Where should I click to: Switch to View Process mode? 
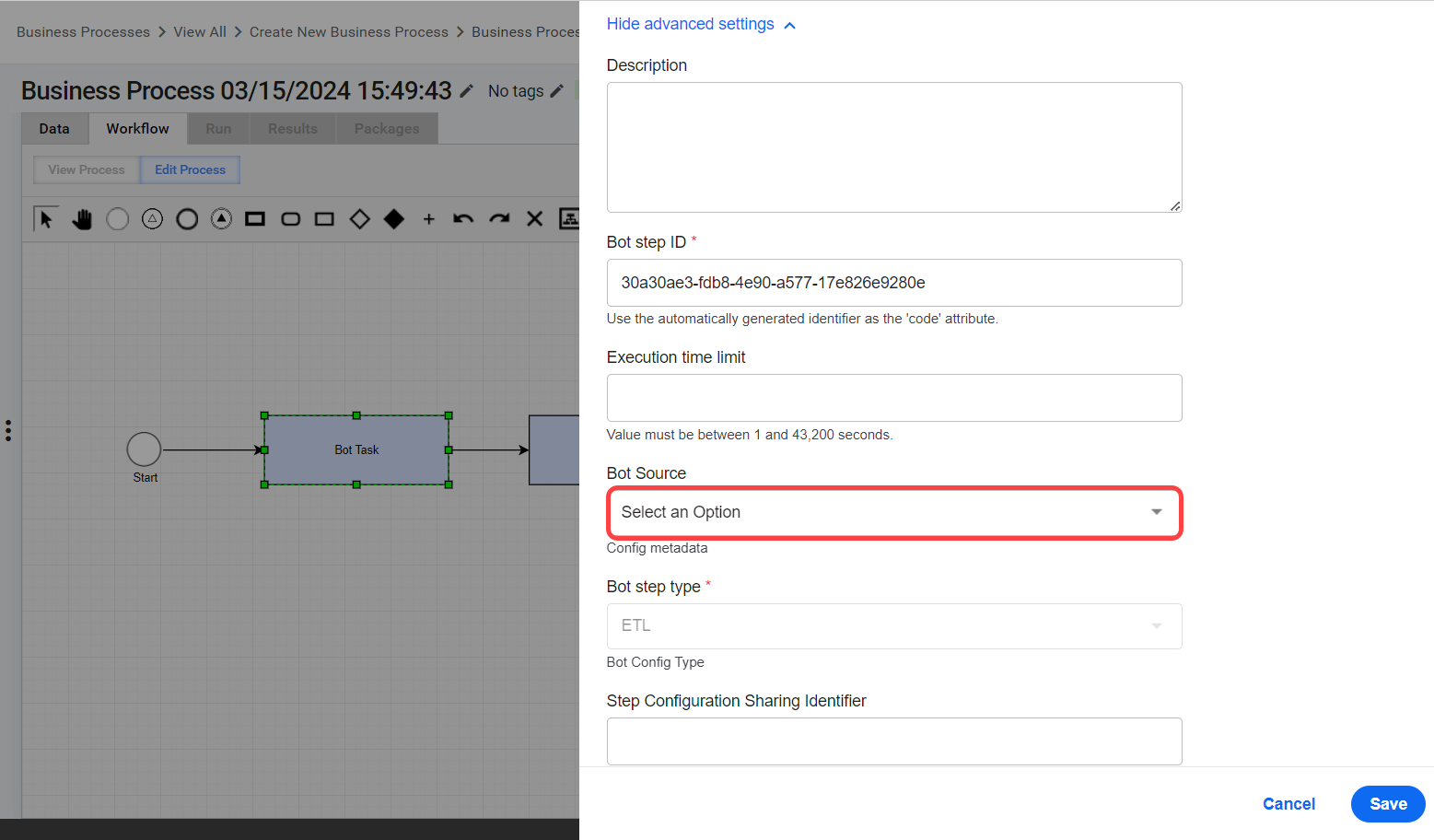point(87,170)
